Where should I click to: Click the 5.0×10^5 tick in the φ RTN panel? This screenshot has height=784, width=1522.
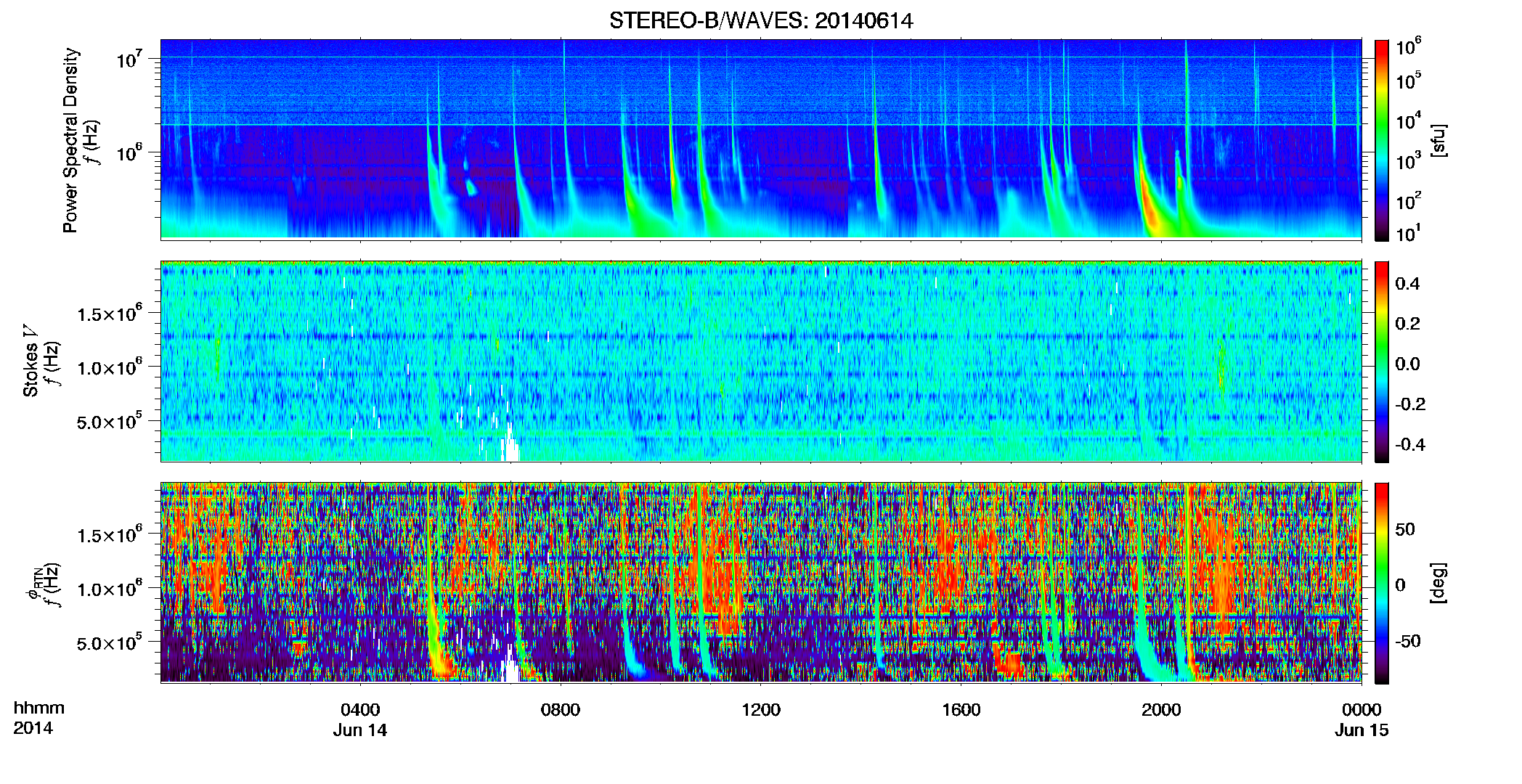coord(109,642)
